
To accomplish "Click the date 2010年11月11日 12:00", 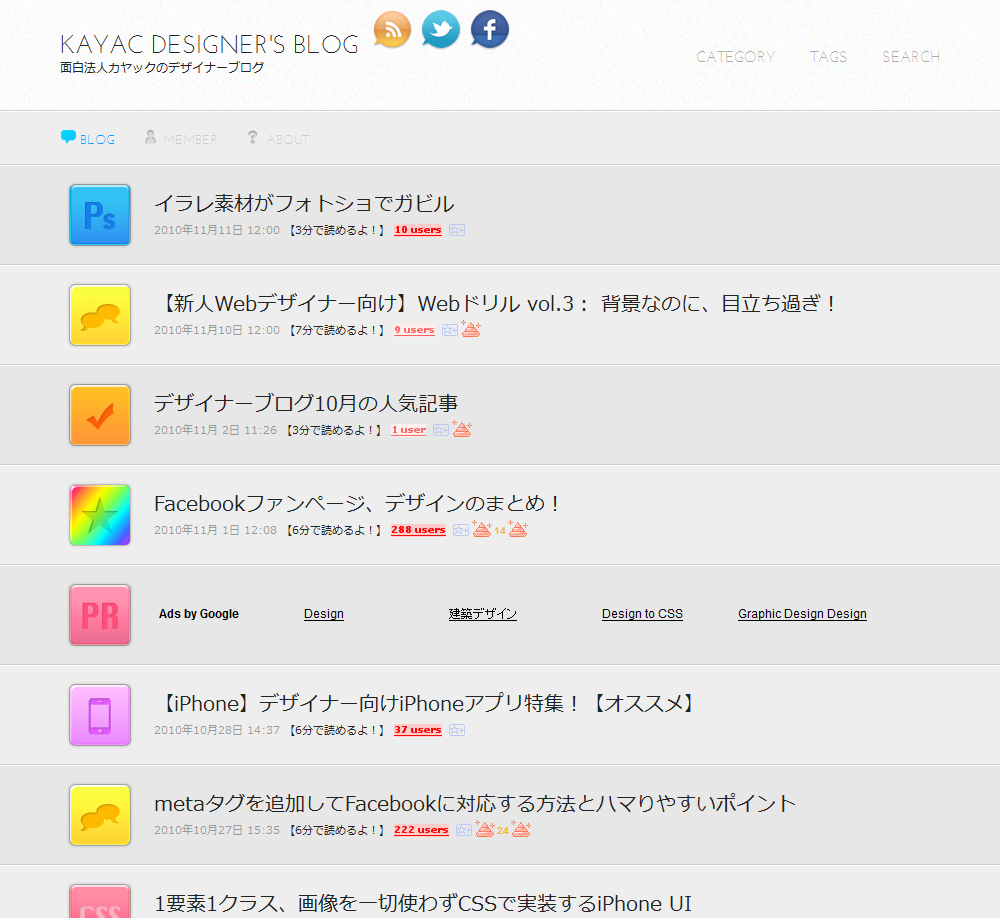I will coord(217,230).
